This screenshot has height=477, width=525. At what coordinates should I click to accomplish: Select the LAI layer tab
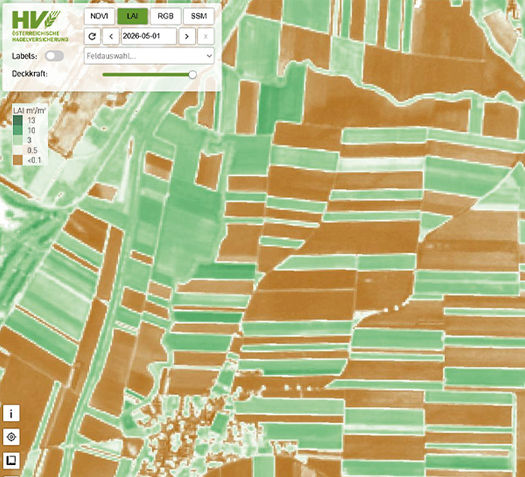point(132,16)
